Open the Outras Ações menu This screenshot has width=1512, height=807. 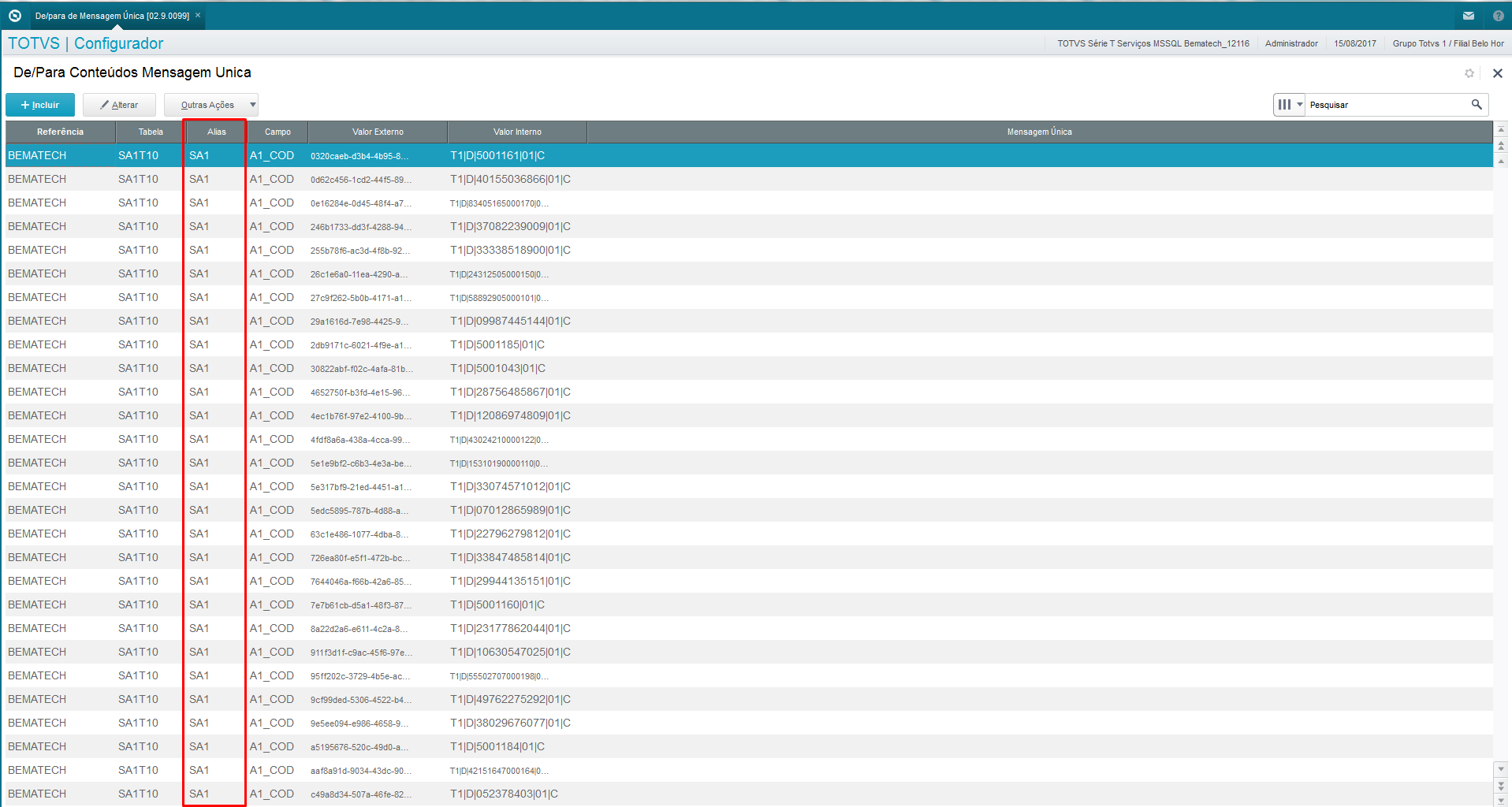[211, 105]
